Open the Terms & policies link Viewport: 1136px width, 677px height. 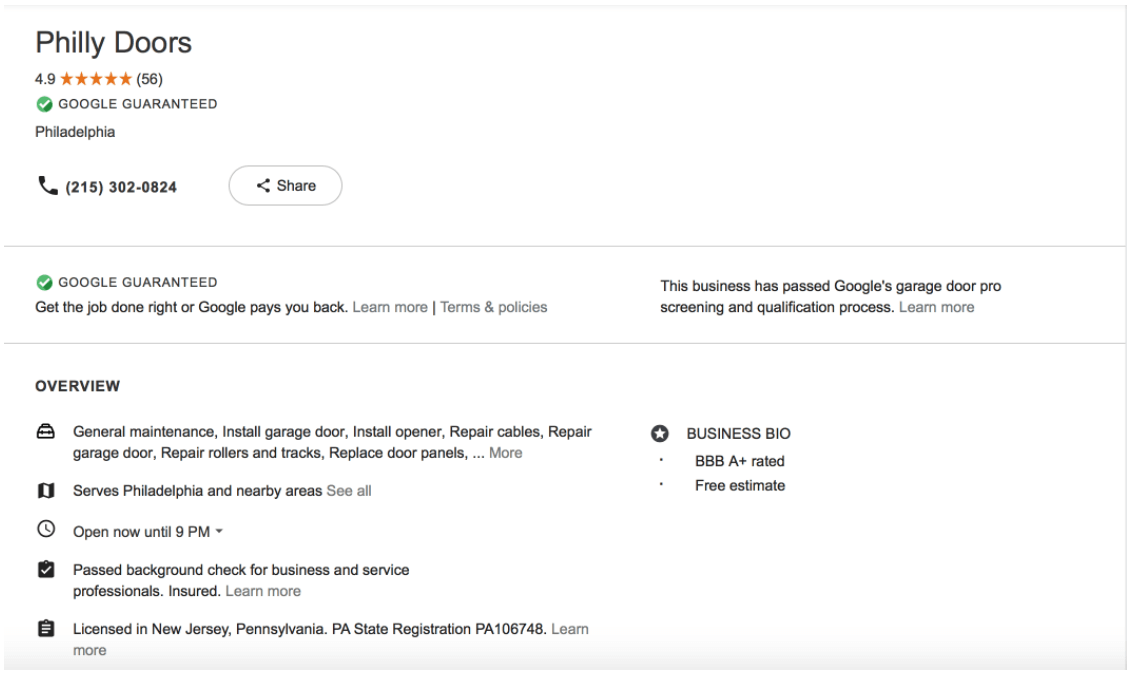(x=493, y=307)
